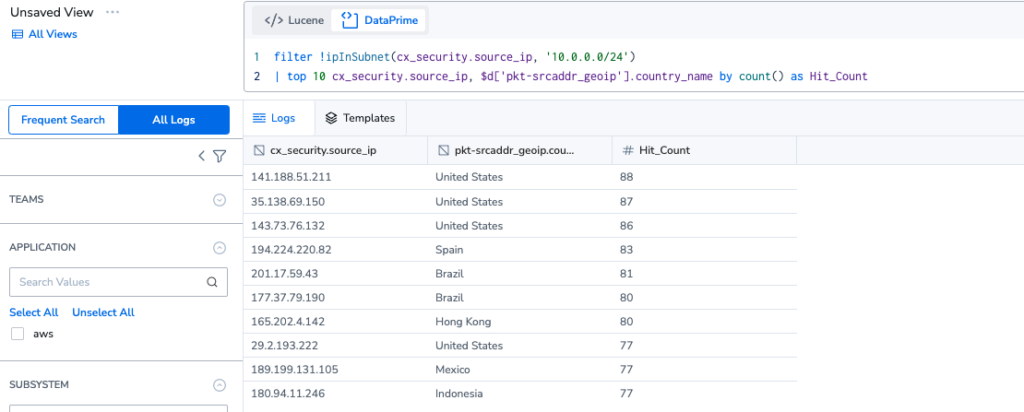
Task: Open the Unsaved View ellipsis menu
Action: pos(112,12)
